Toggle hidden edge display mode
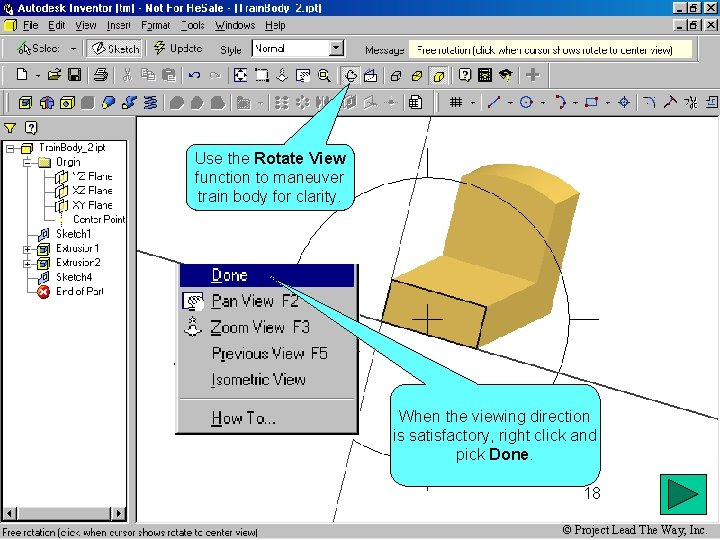 click(x=417, y=75)
